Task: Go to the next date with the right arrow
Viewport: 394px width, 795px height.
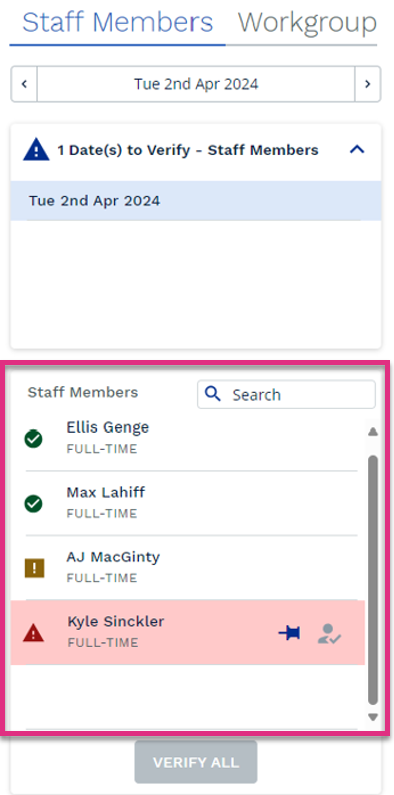Action: tap(368, 84)
